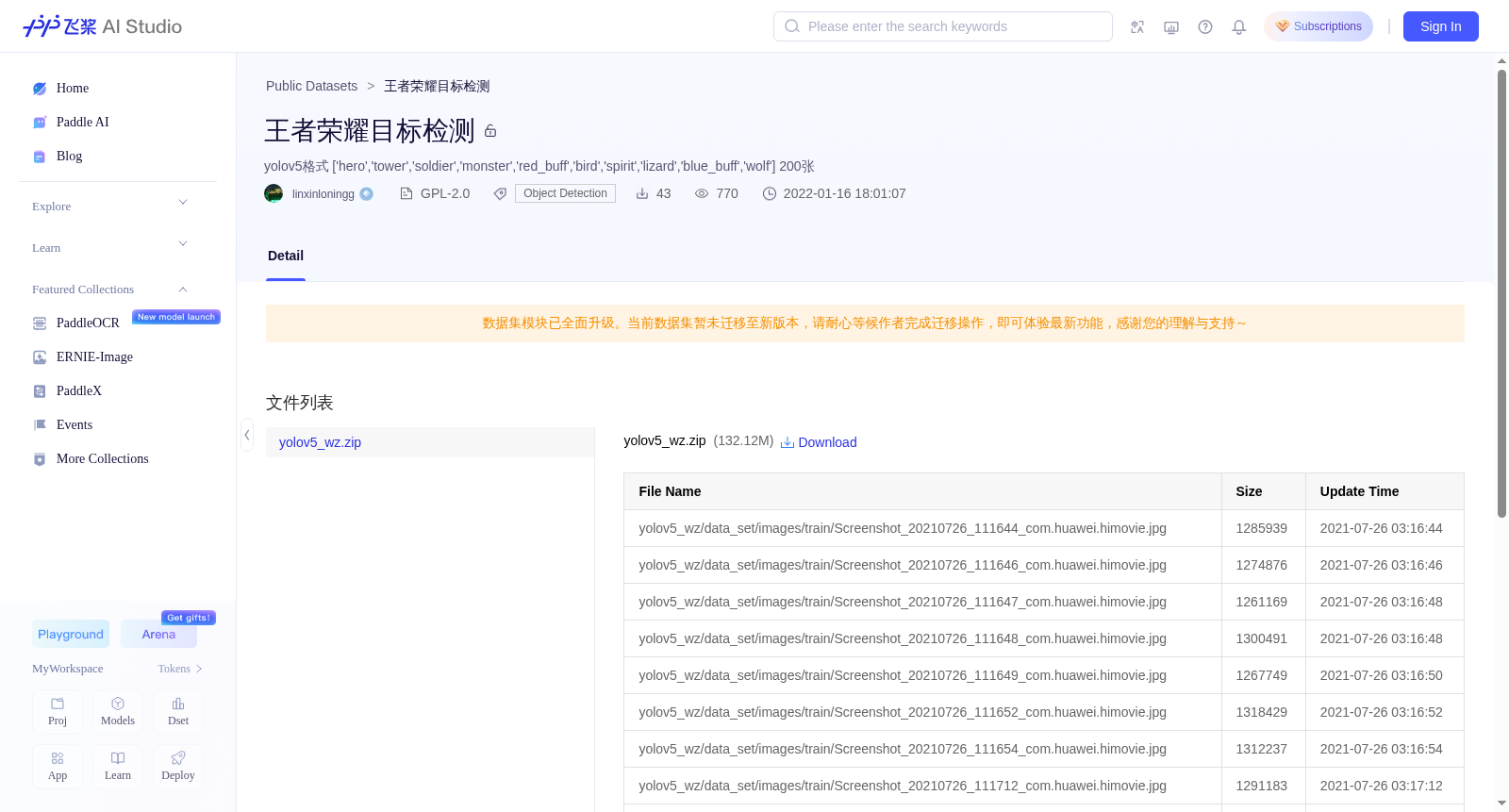Click the PaddleX collection icon
The width and height of the screenshot is (1509, 812).
point(40,391)
